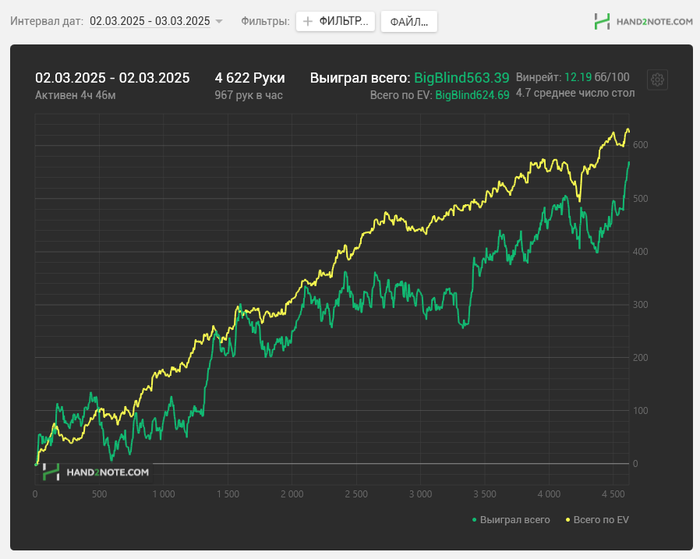Expand the date interval dropdown arrow
Screen dimensions: 700x559
click(219, 21)
